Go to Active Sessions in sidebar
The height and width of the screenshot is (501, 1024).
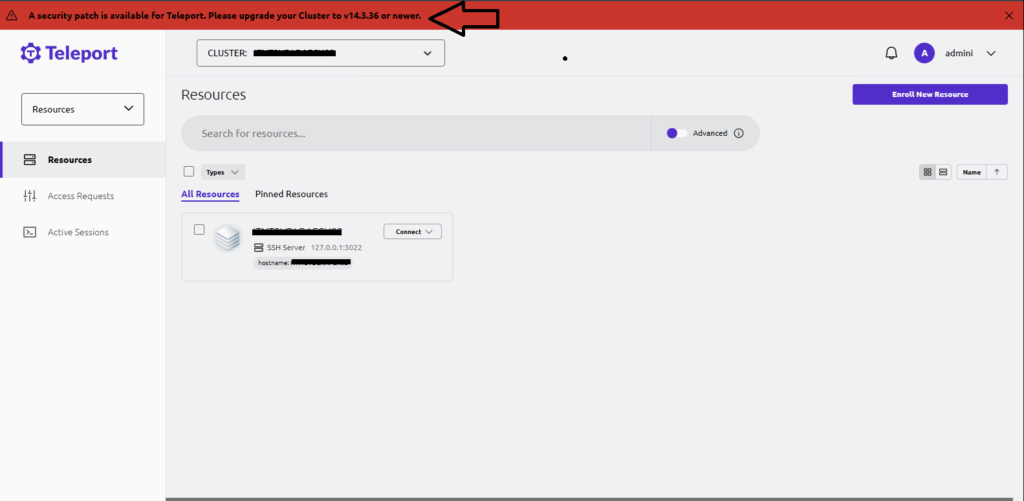[78, 232]
